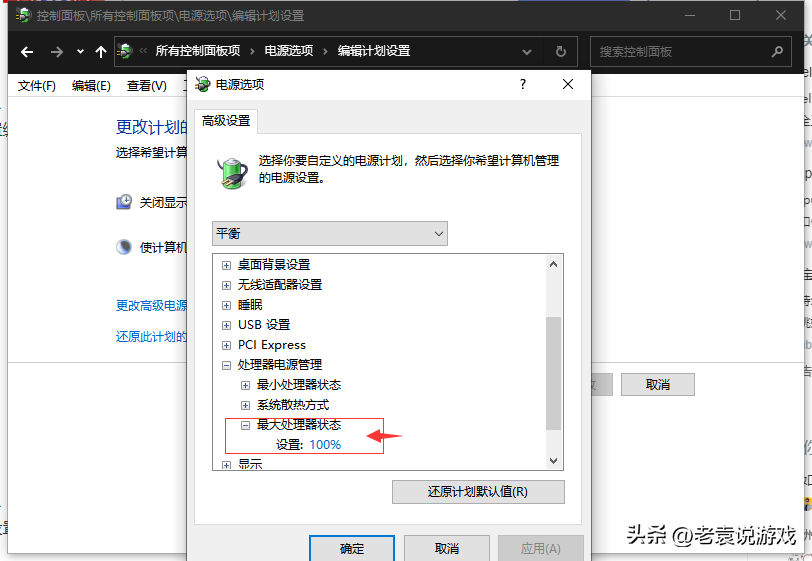
Task: Select the 最大处理器状态 tree item text
Action: pos(299,425)
